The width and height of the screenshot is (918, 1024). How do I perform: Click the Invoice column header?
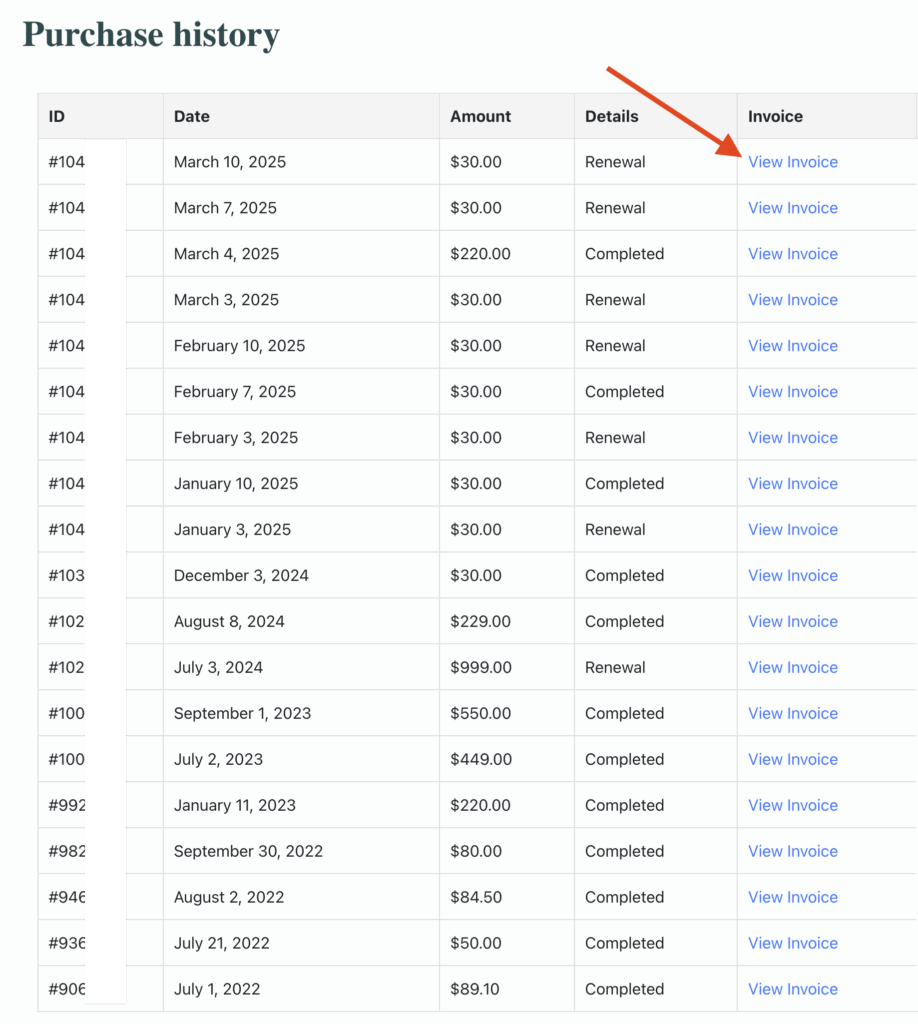pos(775,116)
